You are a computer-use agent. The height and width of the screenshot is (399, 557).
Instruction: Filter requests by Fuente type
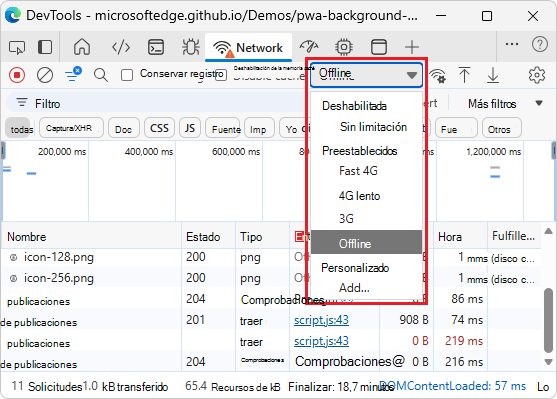[224, 129]
